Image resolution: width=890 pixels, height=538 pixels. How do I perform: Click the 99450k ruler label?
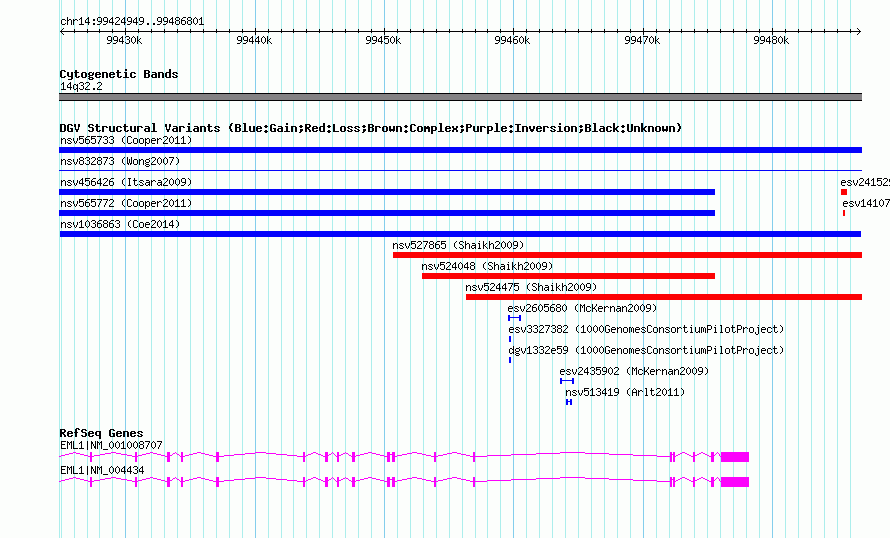(x=383, y=40)
